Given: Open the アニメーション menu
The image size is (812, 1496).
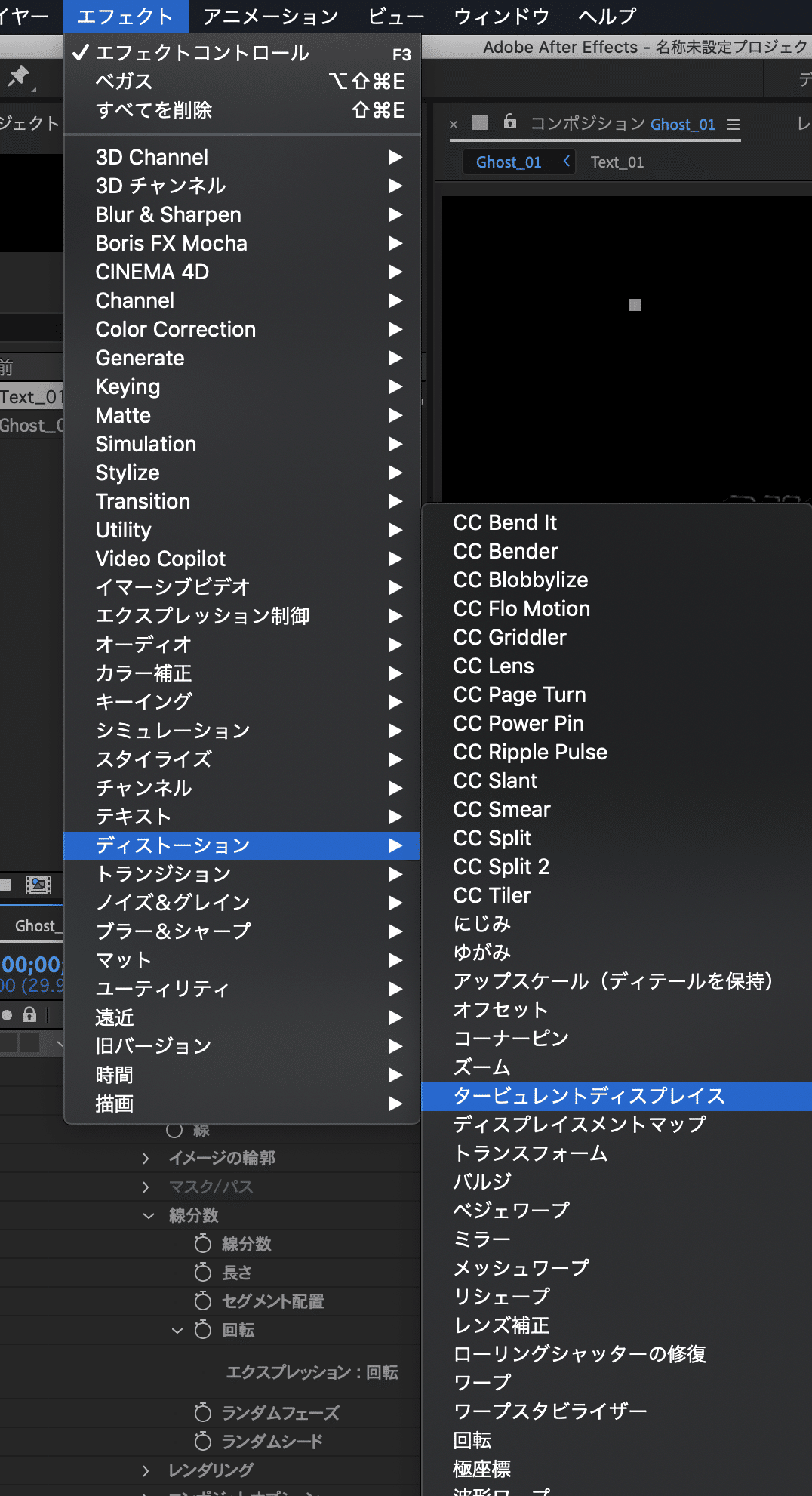Looking at the screenshot, I should click(270, 16).
